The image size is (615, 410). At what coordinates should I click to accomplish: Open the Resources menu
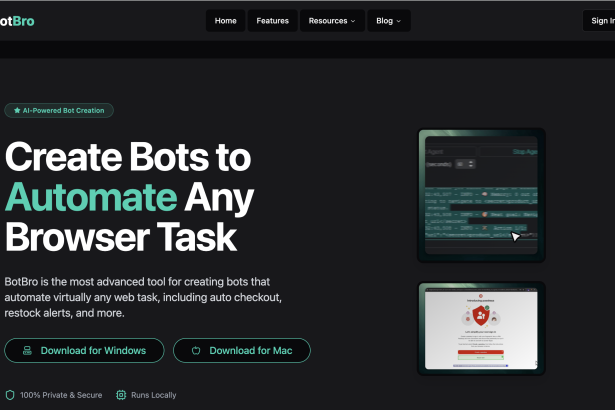tap(332, 21)
